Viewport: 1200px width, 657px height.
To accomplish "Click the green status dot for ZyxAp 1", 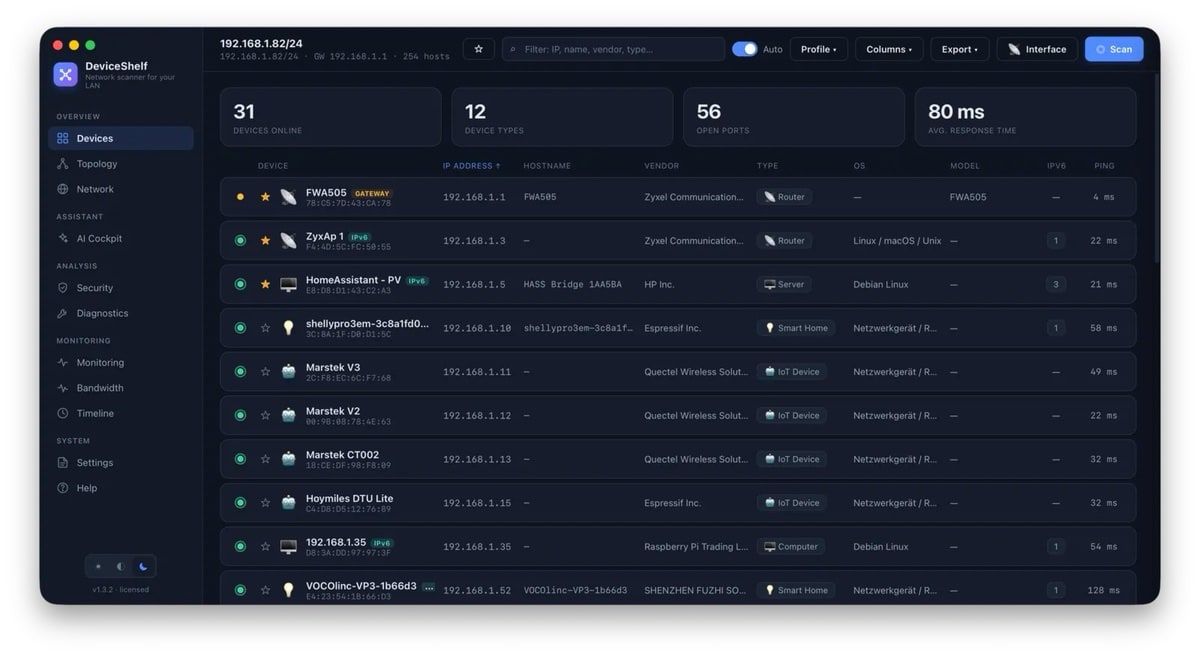I will tap(240, 241).
